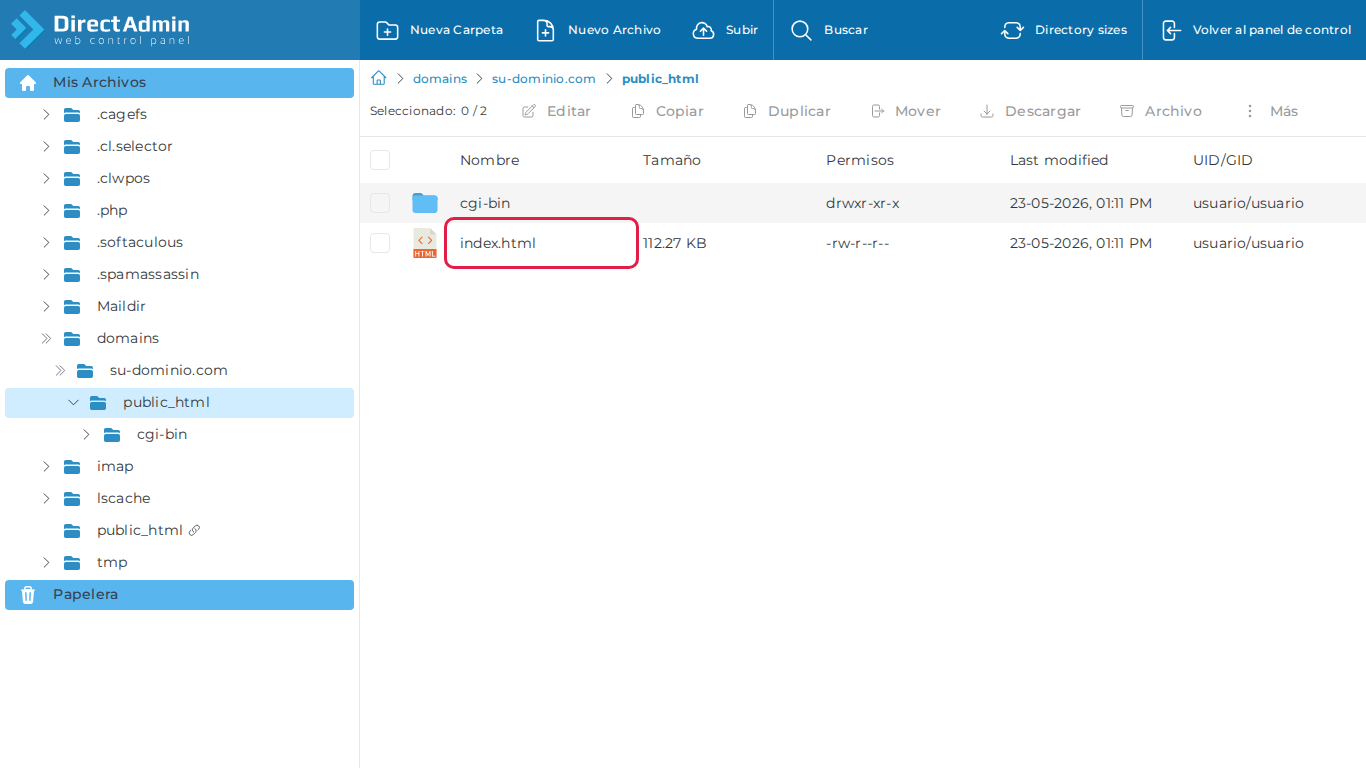The width and height of the screenshot is (1366, 768).
Task: Click domains breadcrumb link
Action: [x=440, y=78]
